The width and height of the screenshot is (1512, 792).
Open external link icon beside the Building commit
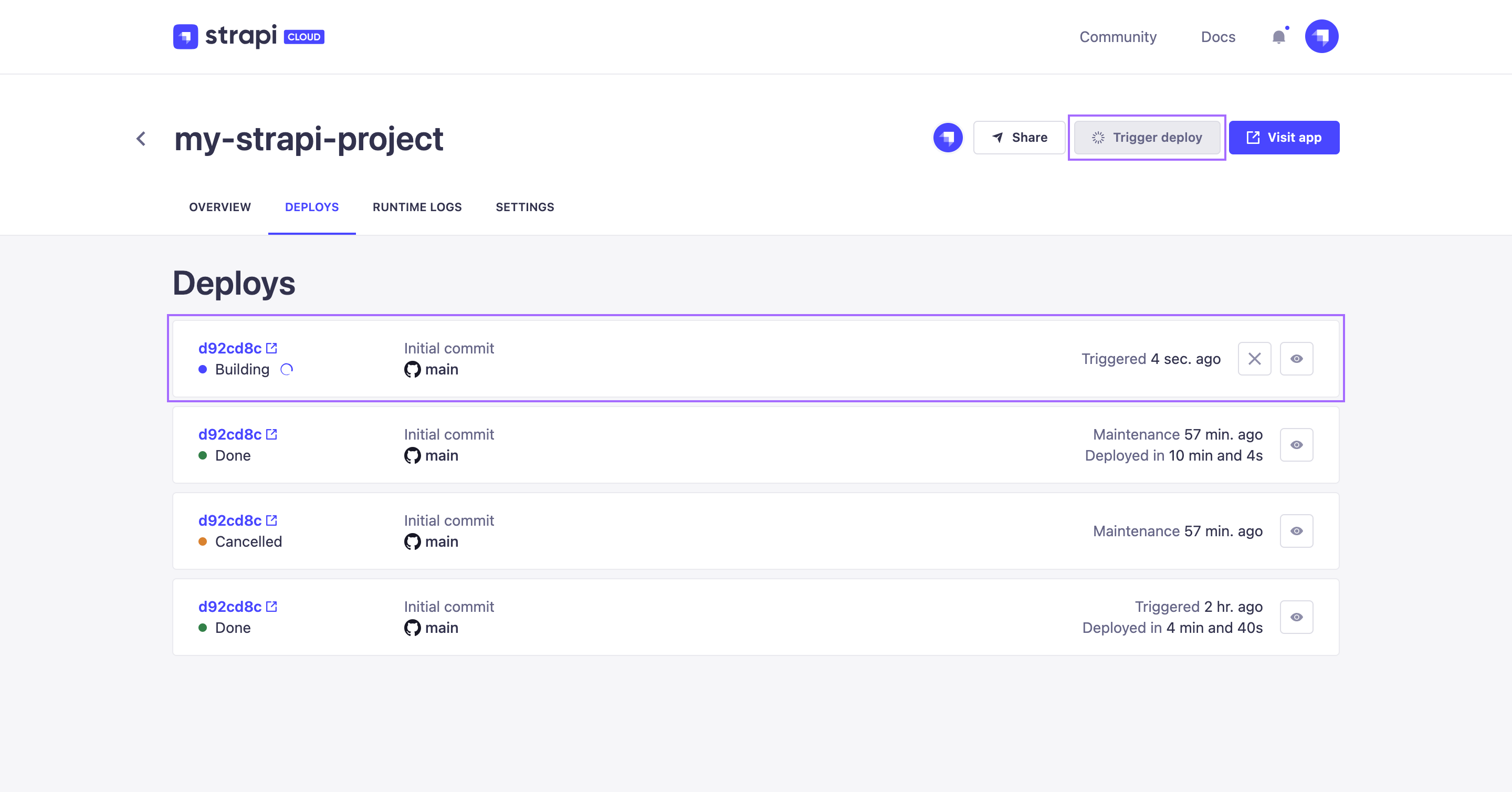272,348
